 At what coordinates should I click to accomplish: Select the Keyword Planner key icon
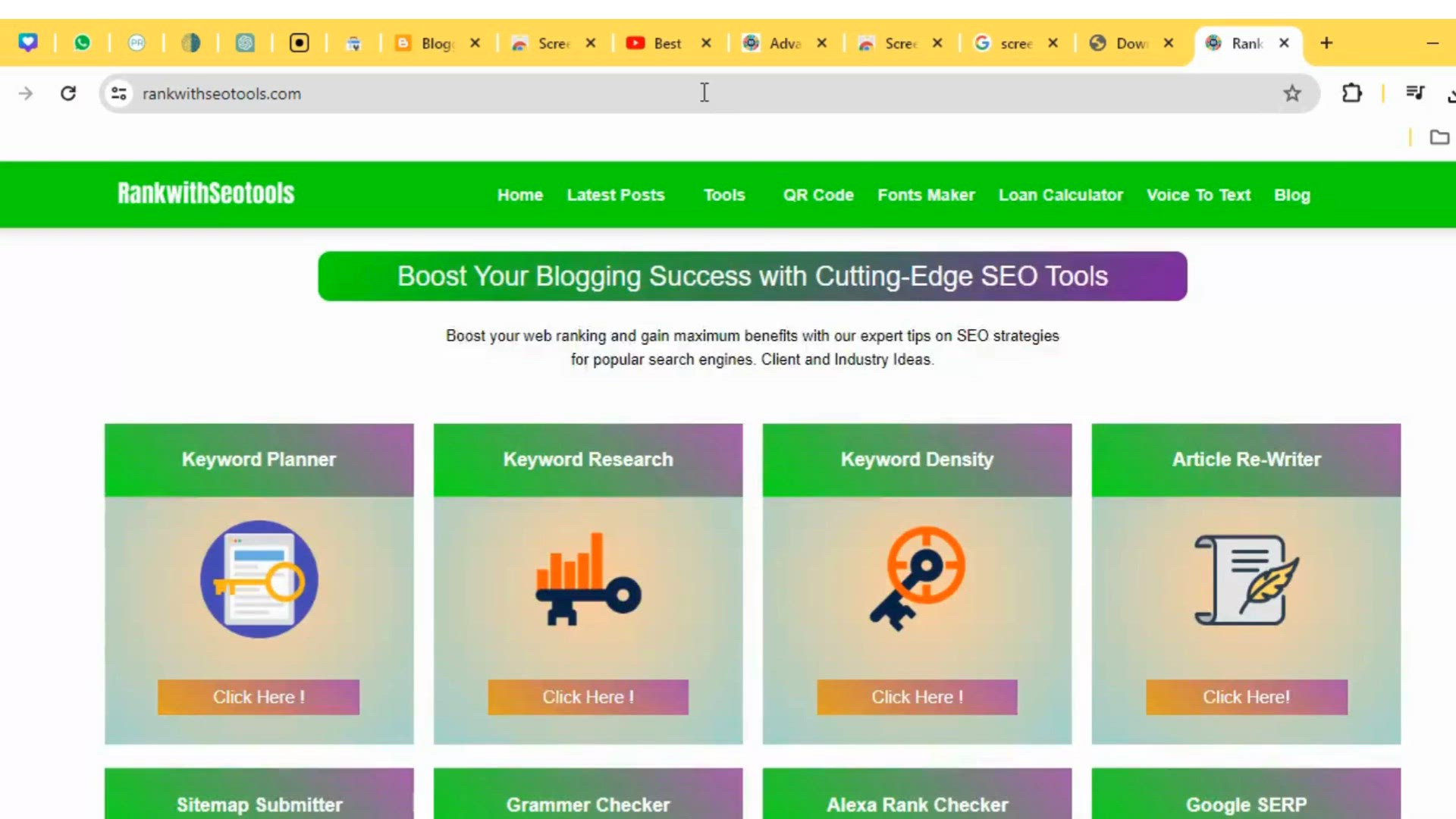[259, 579]
